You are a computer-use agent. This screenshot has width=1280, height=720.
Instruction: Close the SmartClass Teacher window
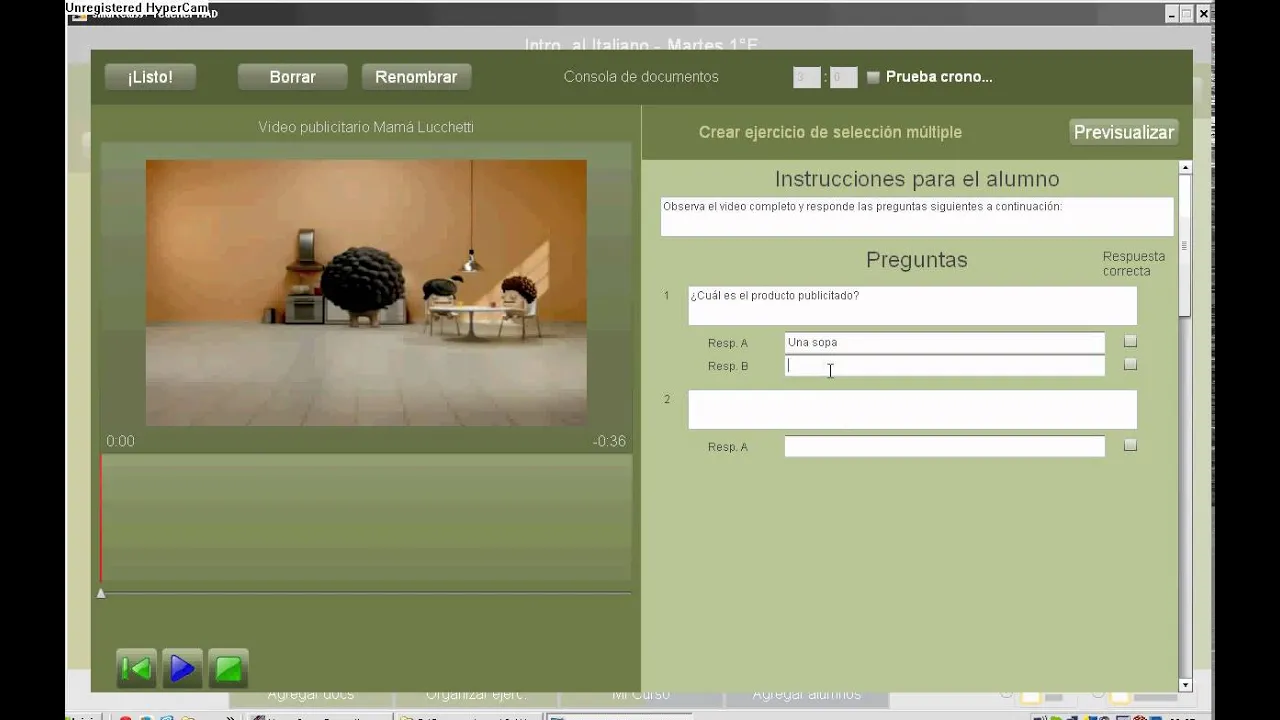click(x=1204, y=14)
